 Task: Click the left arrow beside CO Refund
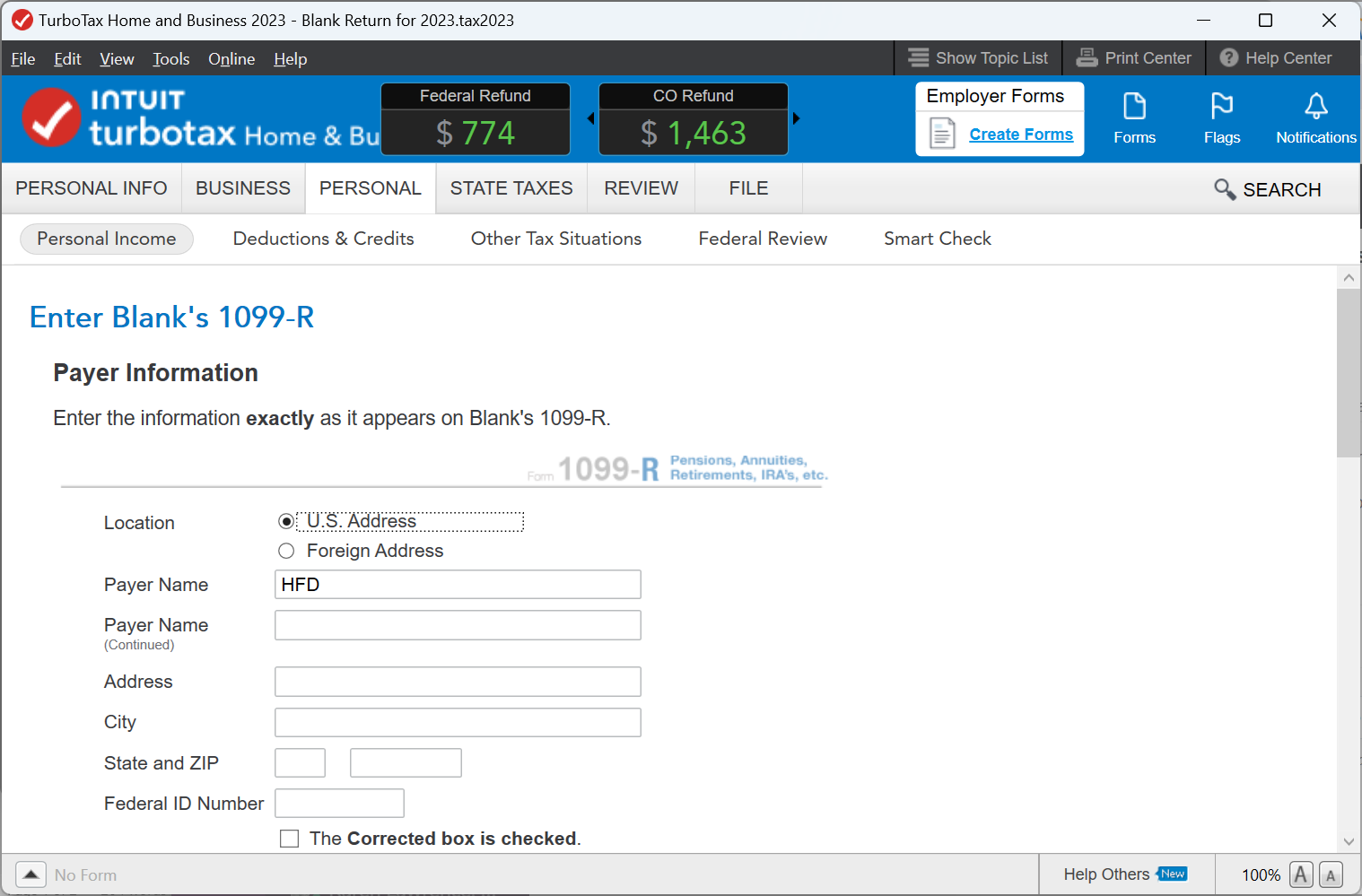pos(589,117)
